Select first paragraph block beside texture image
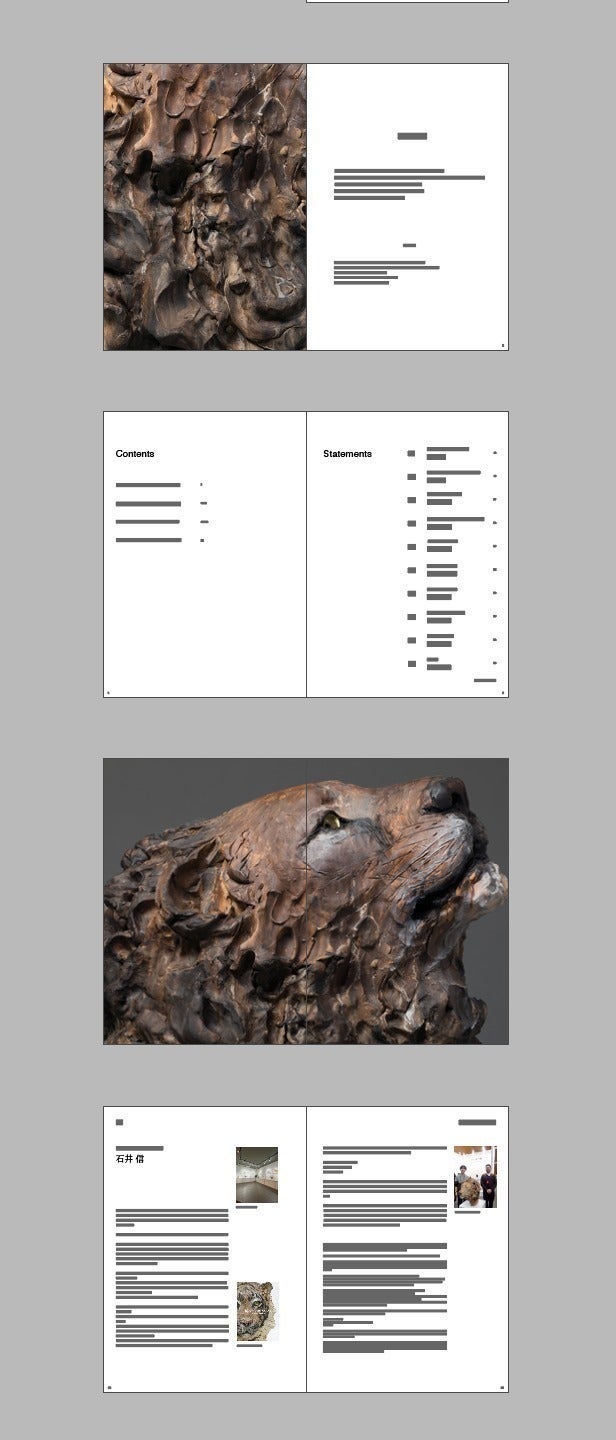 (408, 184)
